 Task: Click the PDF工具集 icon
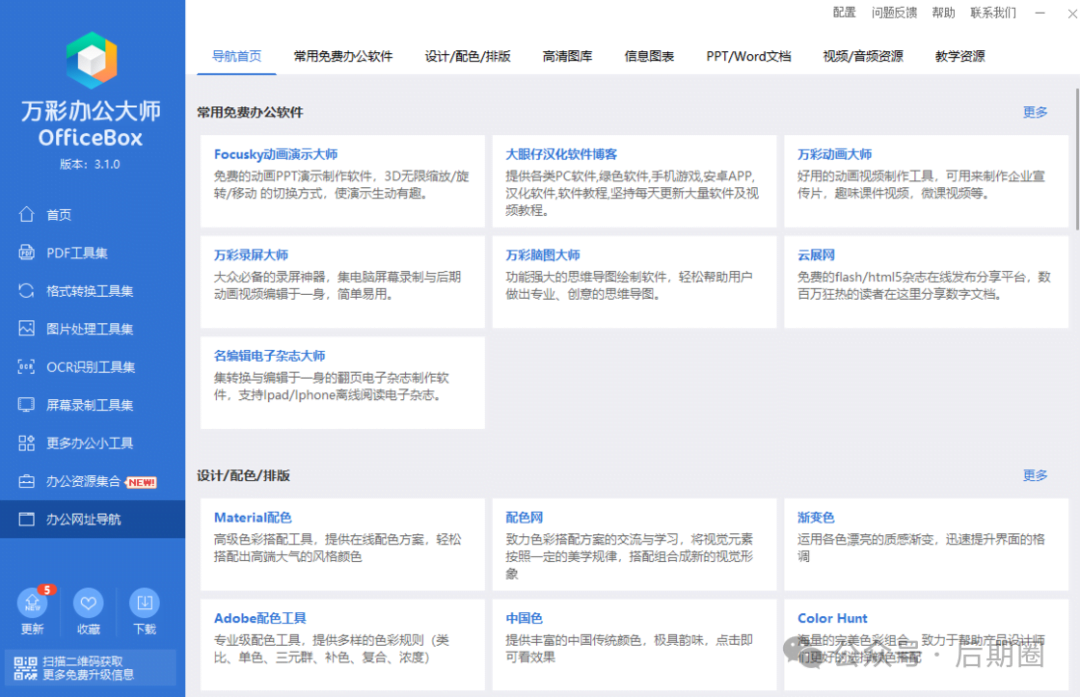pyautogui.click(x=26, y=252)
